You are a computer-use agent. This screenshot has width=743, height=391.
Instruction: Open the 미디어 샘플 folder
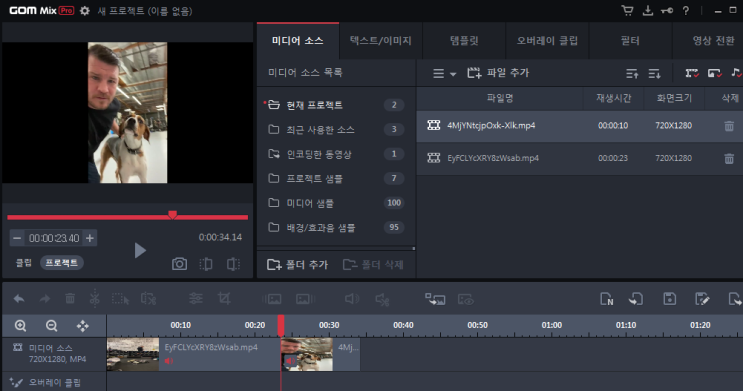336,203
